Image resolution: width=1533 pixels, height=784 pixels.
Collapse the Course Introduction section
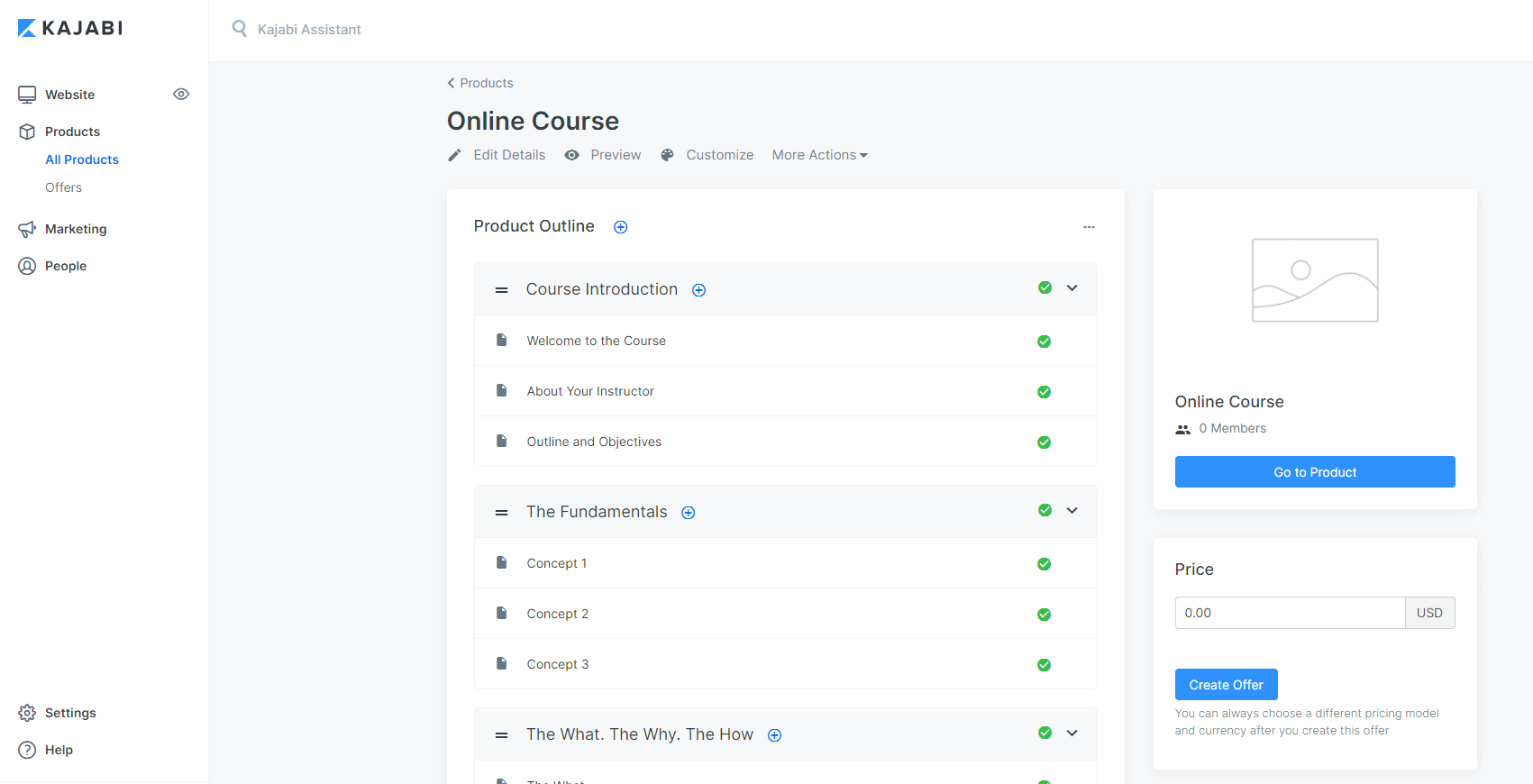click(x=1072, y=288)
